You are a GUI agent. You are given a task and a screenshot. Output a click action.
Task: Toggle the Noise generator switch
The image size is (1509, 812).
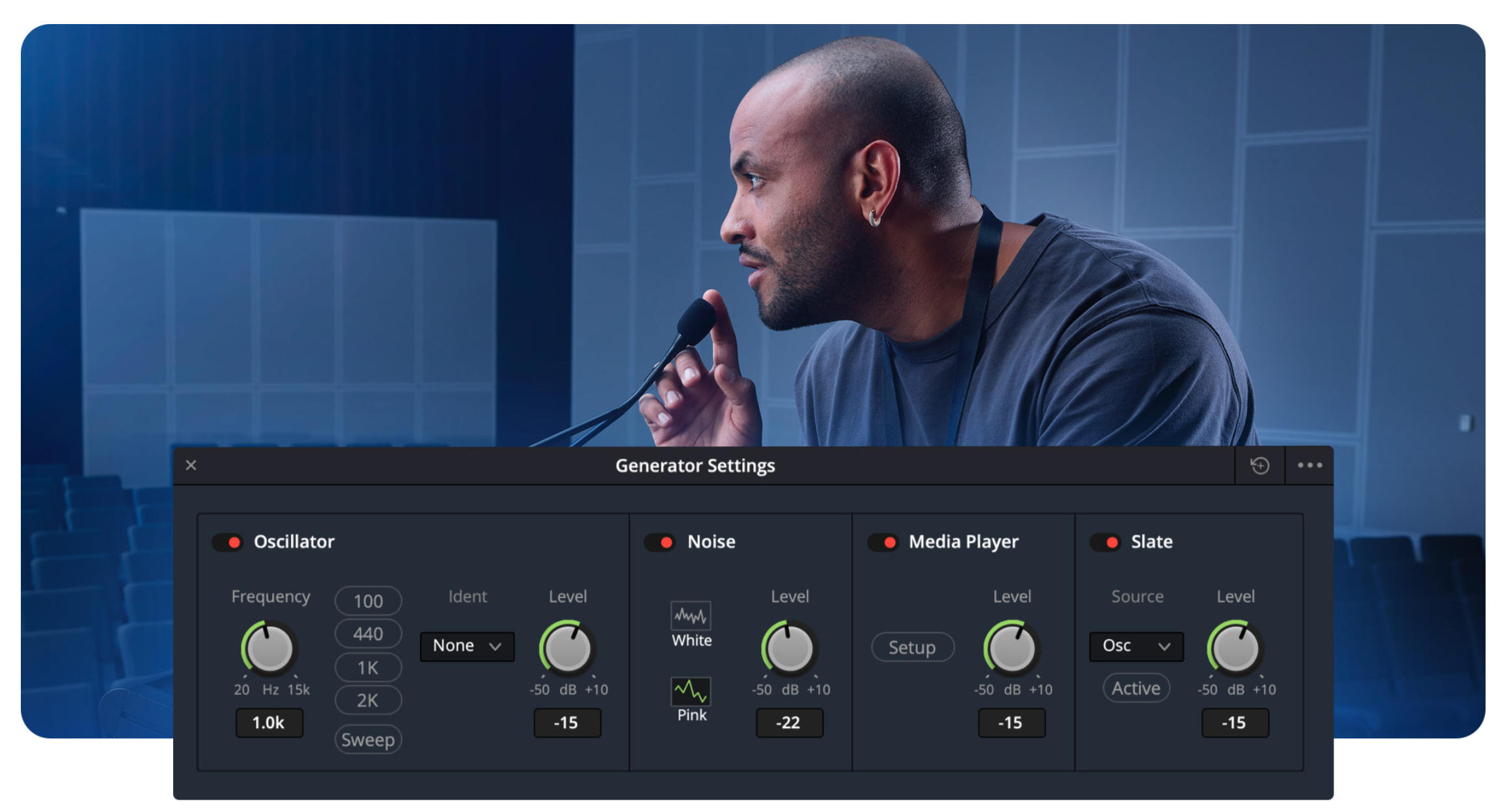pos(659,542)
